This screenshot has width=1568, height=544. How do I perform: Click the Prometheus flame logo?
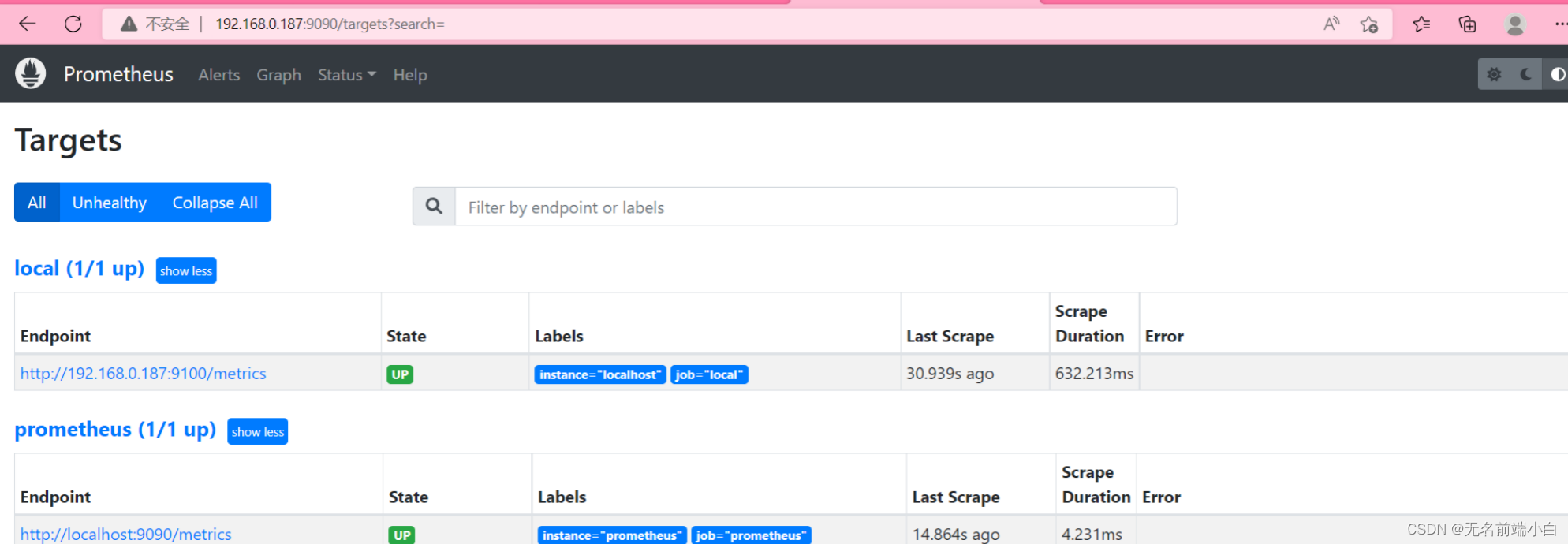(31, 73)
